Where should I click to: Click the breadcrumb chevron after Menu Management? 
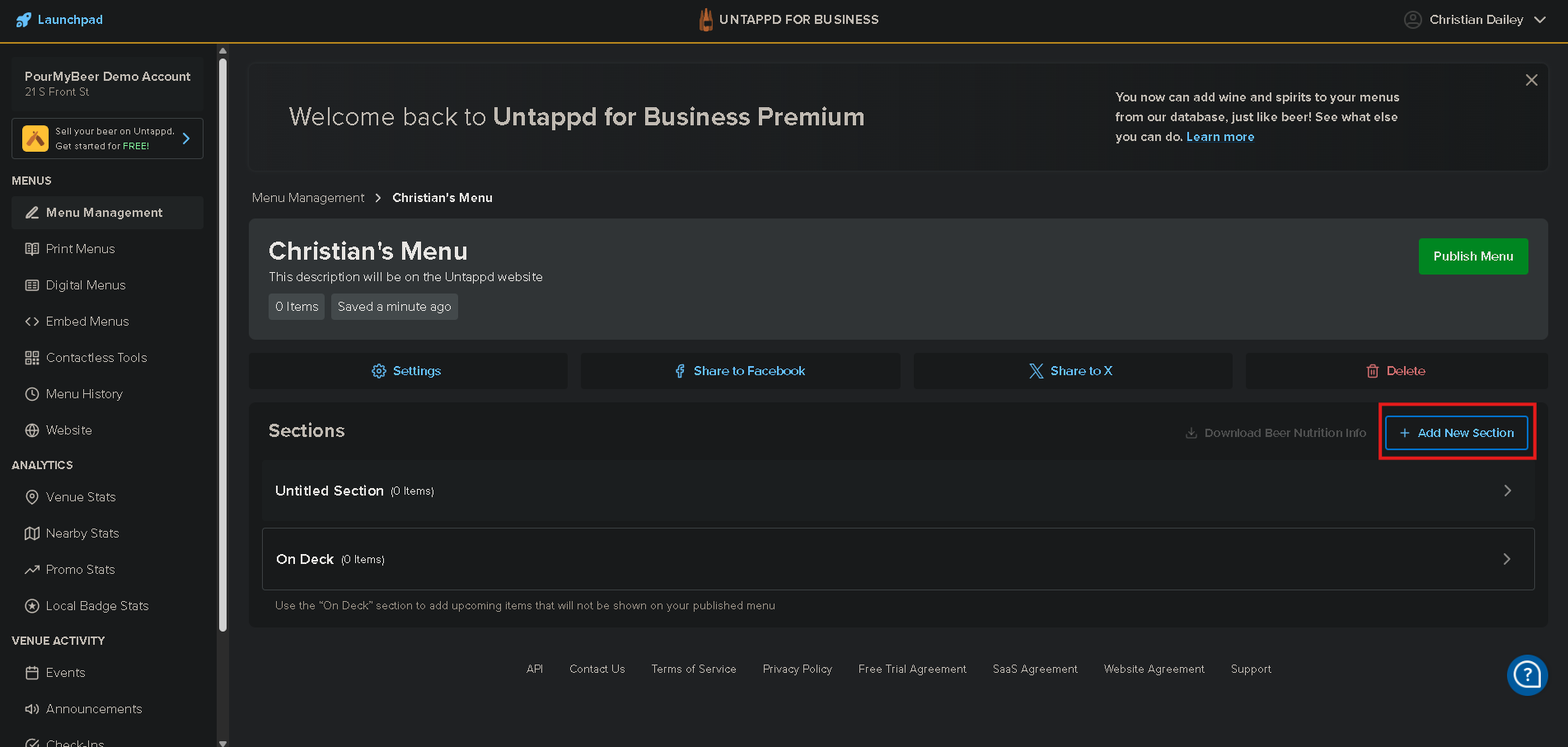378,198
